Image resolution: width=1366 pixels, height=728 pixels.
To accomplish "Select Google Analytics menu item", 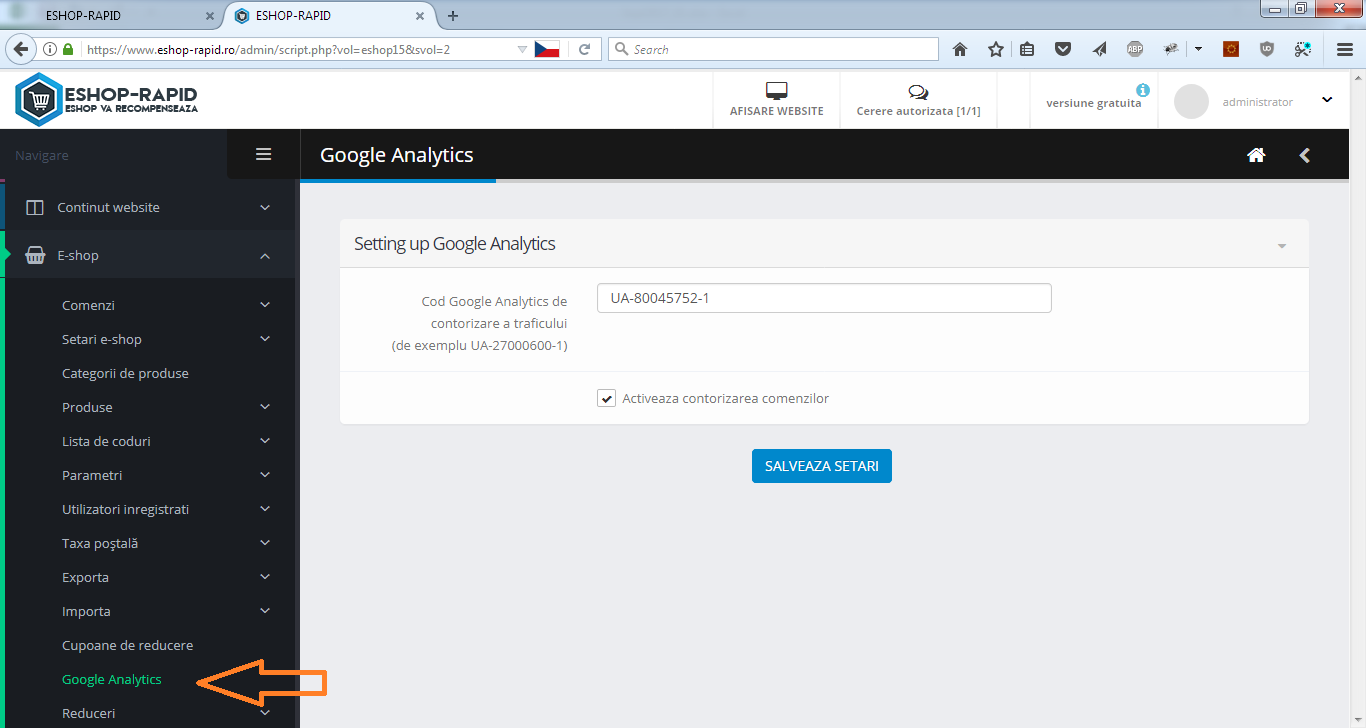I will pos(111,679).
